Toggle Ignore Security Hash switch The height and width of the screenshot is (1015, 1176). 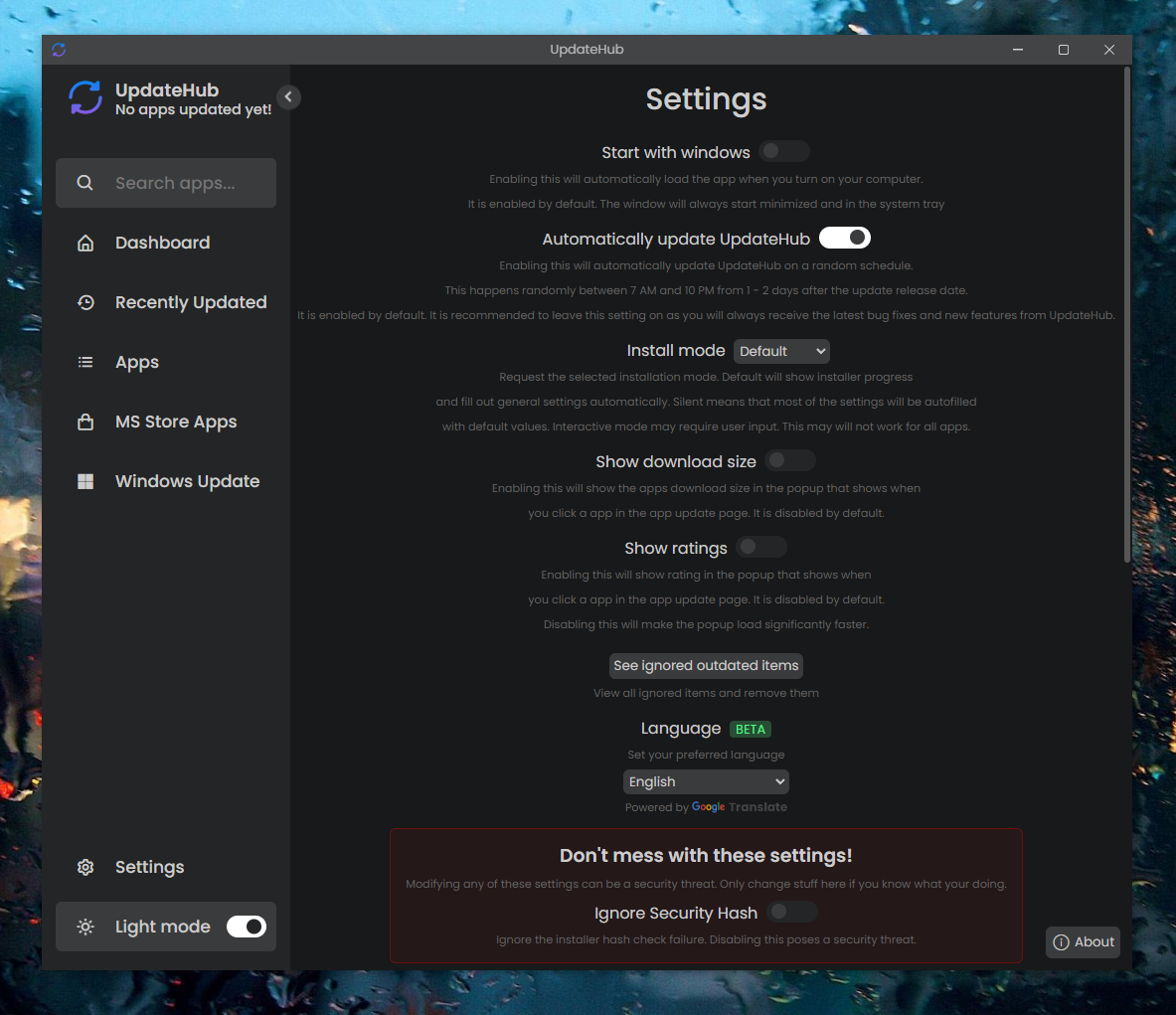coord(792,912)
